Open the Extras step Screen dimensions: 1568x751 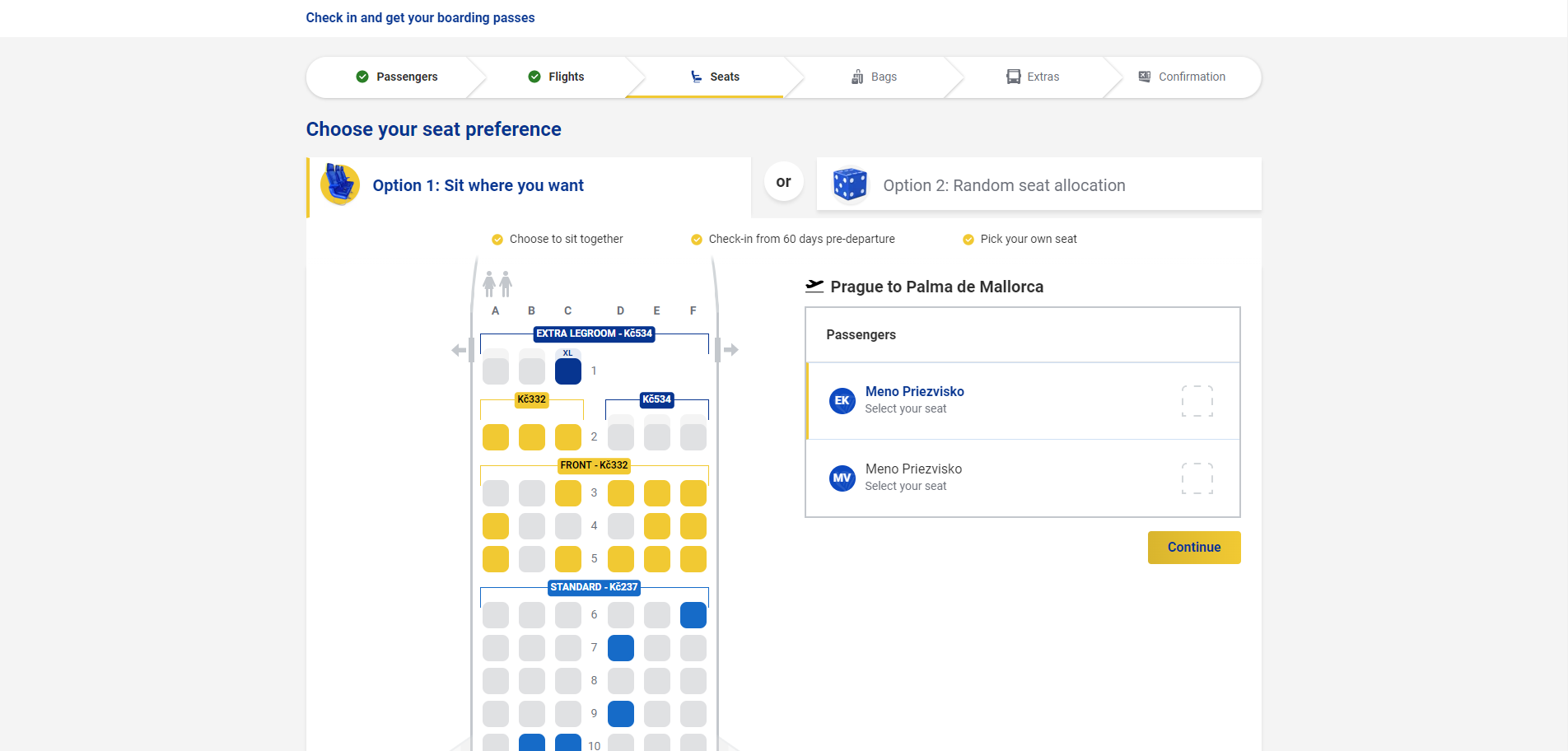(1033, 77)
